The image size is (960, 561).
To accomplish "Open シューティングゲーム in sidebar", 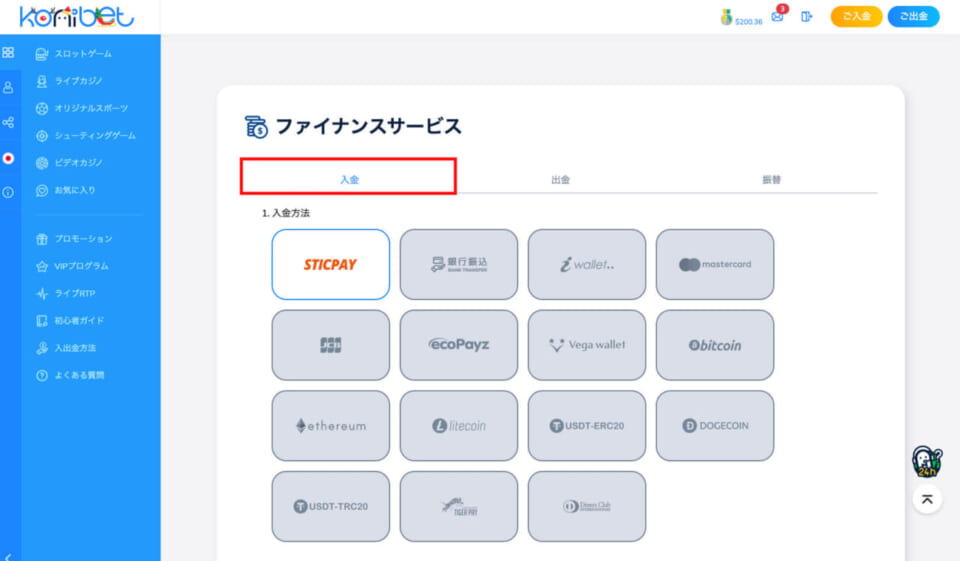I will coord(86,135).
